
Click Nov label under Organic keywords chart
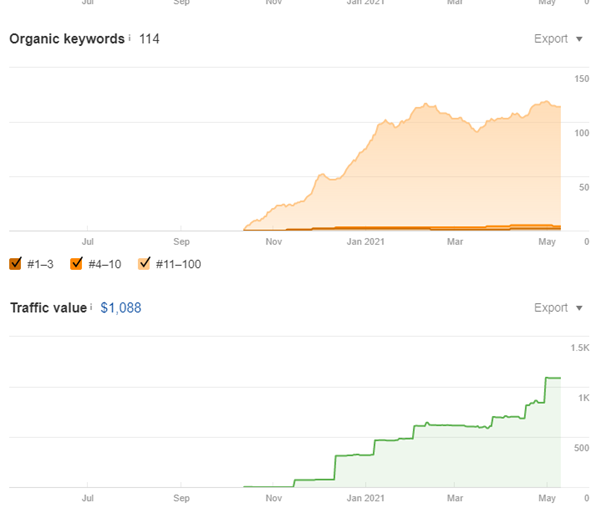click(274, 242)
